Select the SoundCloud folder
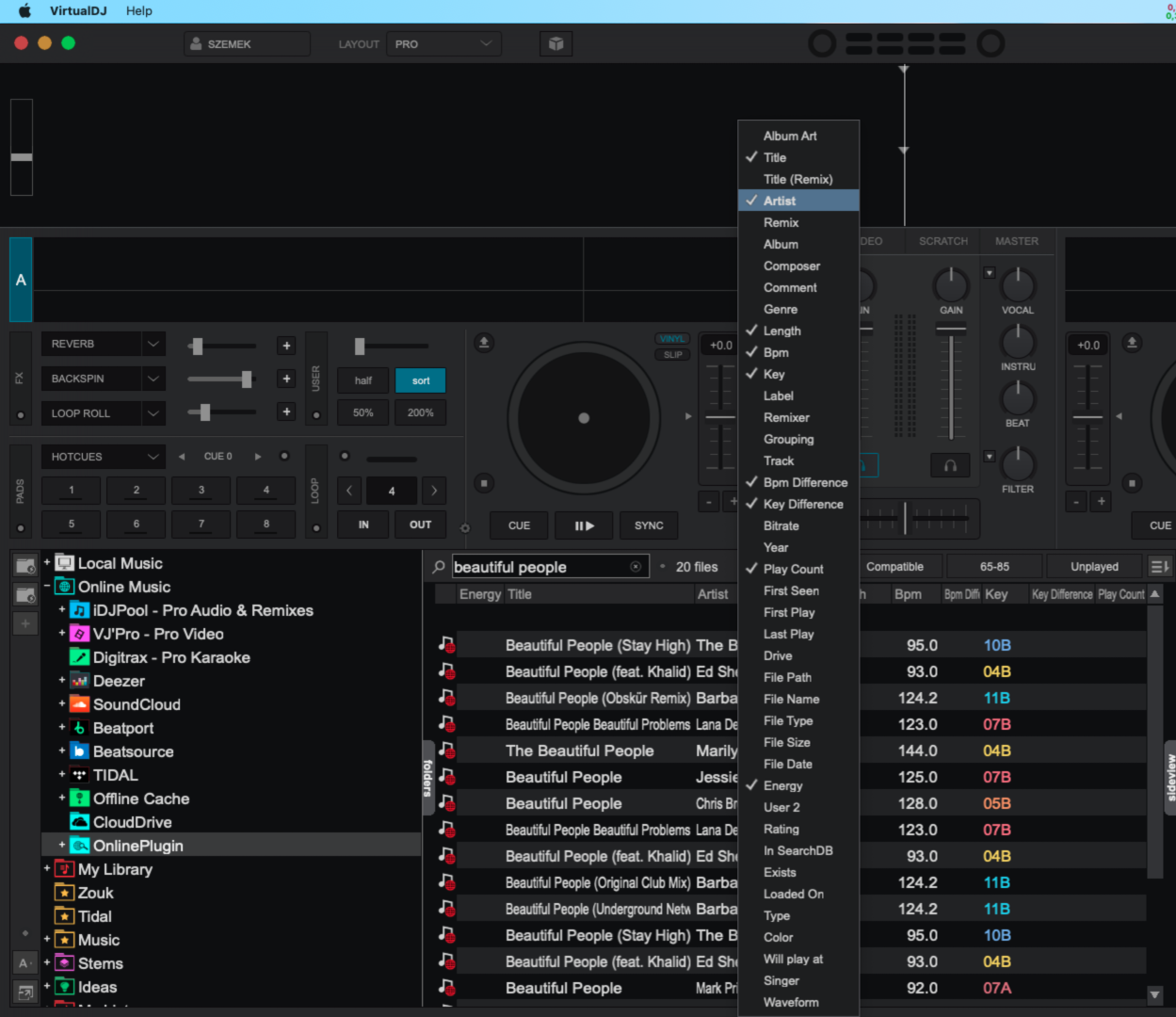The height and width of the screenshot is (1017, 1176). pyautogui.click(x=137, y=704)
